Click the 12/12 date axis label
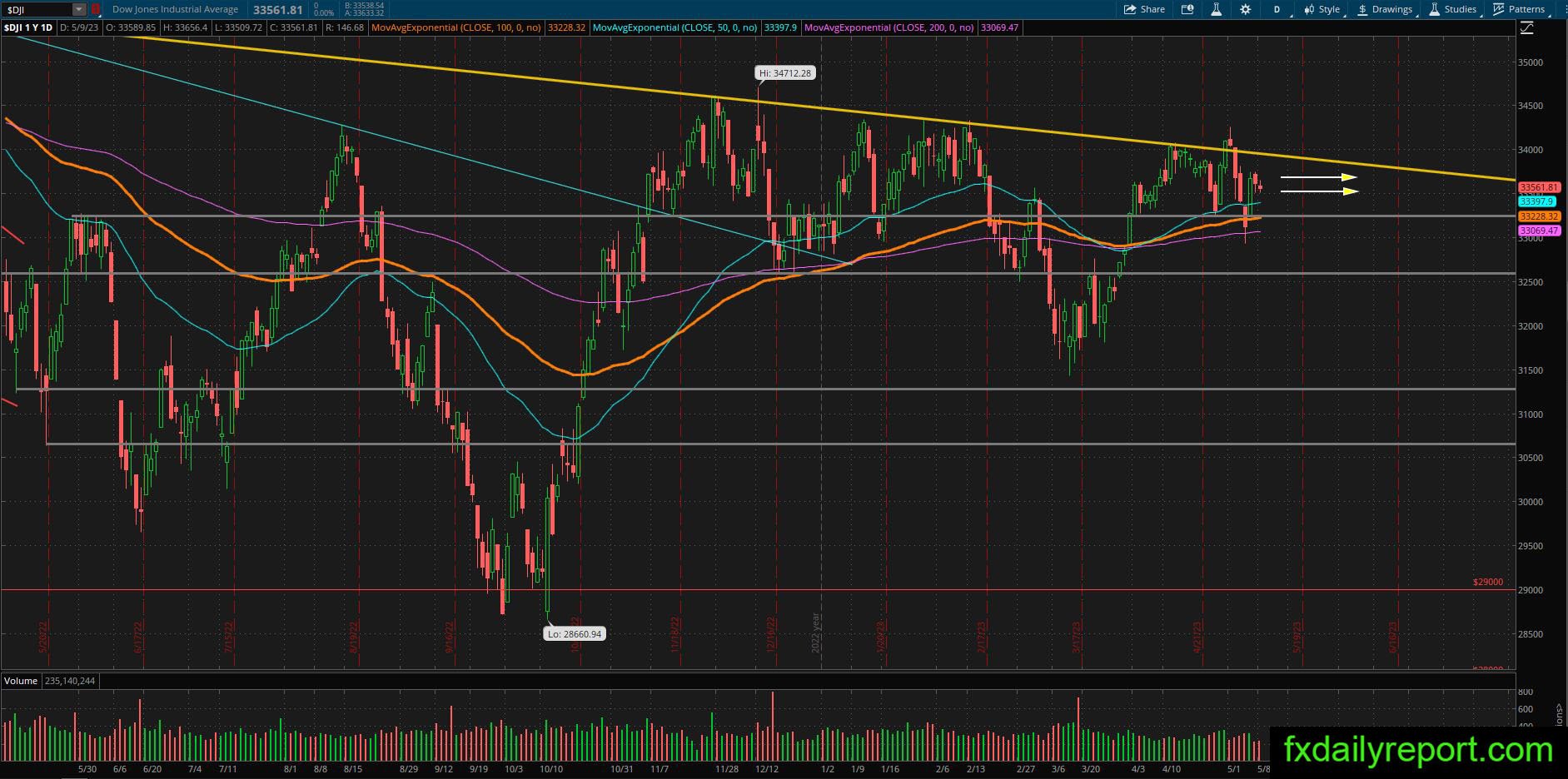Screen dimensions: 1568x779 pos(767,769)
